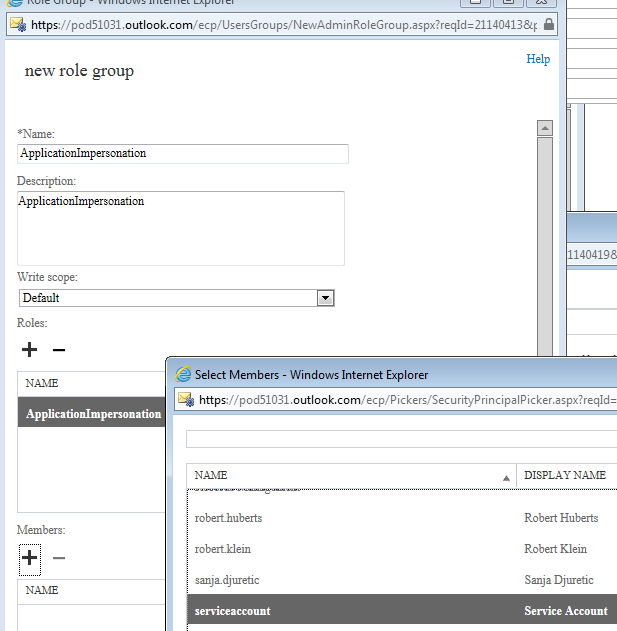Click the minus icon under Roles
The width and height of the screenshot is (617, 631).
[58, 349]
